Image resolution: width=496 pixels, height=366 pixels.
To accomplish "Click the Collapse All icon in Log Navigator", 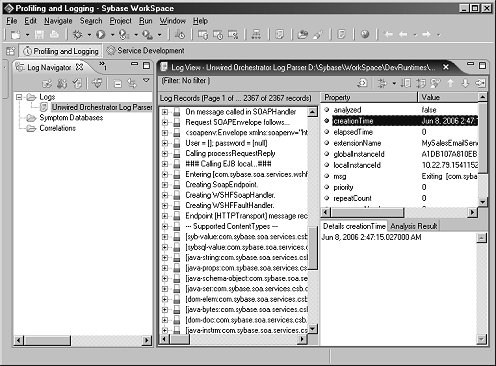I will (x=118, y=83).
